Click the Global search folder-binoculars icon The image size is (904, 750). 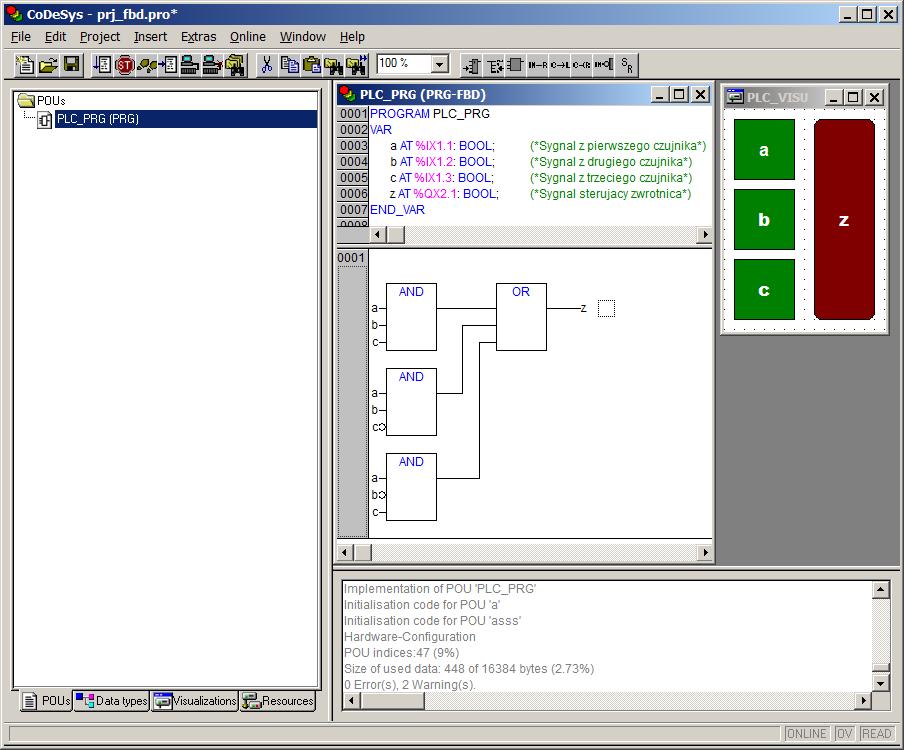point(235,65)
